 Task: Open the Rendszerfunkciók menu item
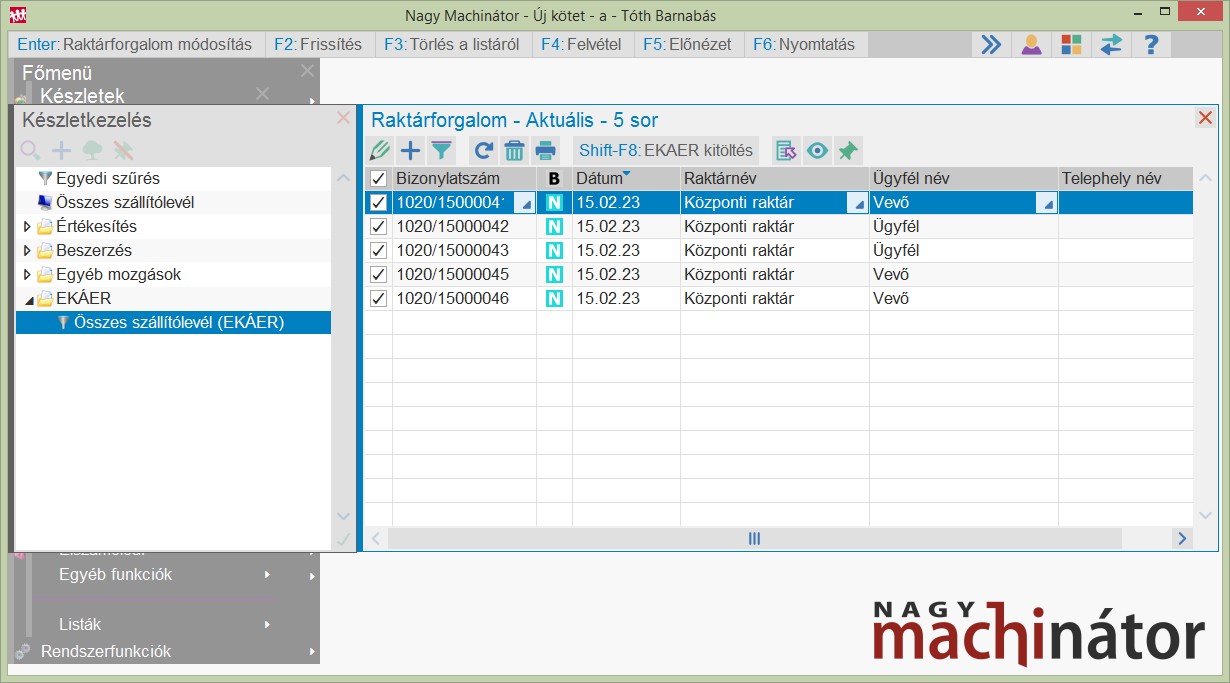(x=105, y=651)
